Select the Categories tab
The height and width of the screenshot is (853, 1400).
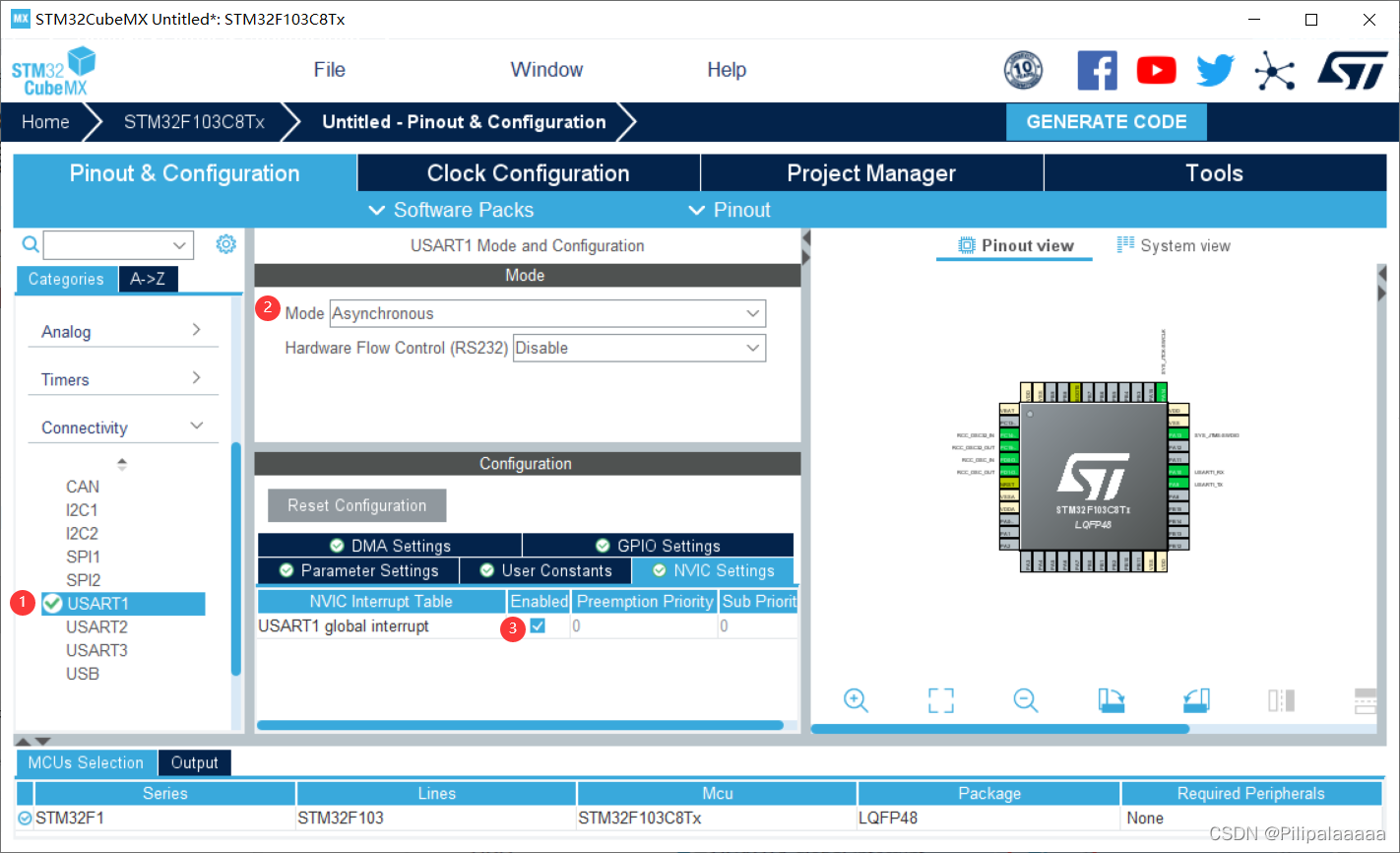[x=66, y=279]
